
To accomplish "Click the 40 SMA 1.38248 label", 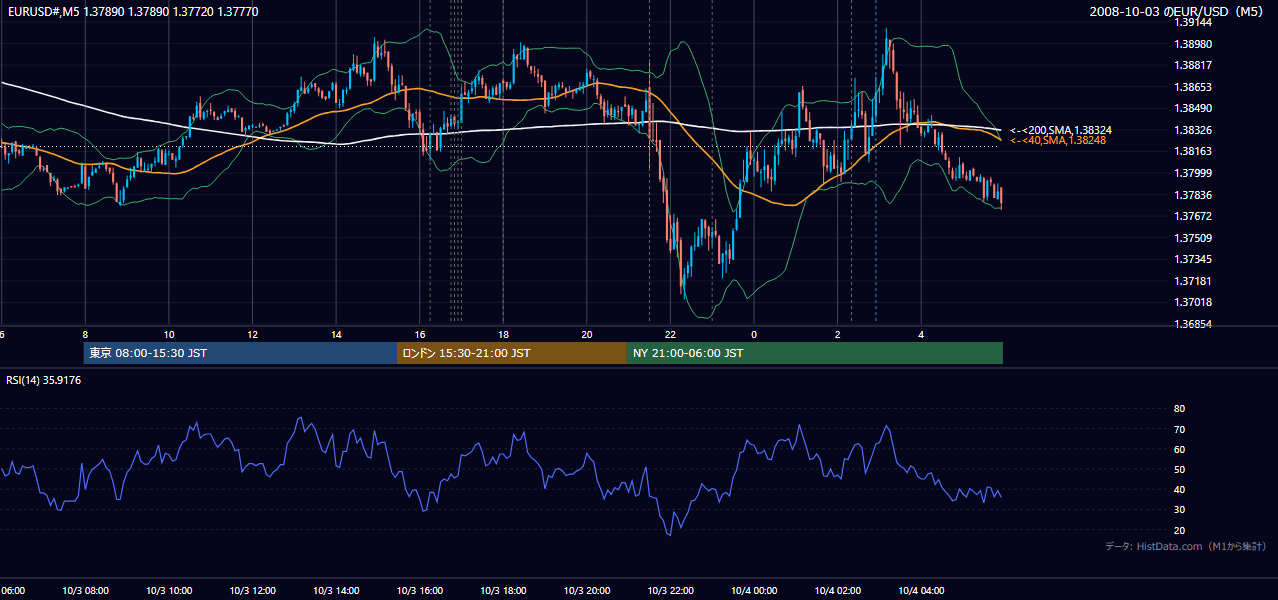I will click(1059, 141).
